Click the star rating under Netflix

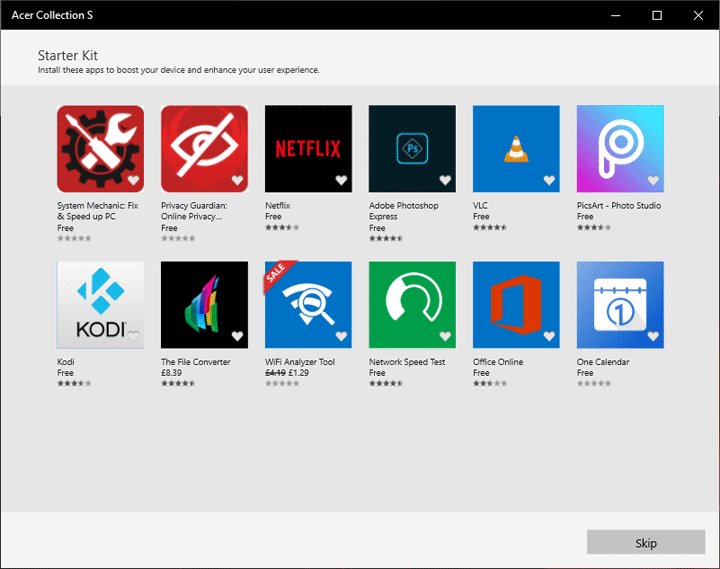(x=282, y=227)
